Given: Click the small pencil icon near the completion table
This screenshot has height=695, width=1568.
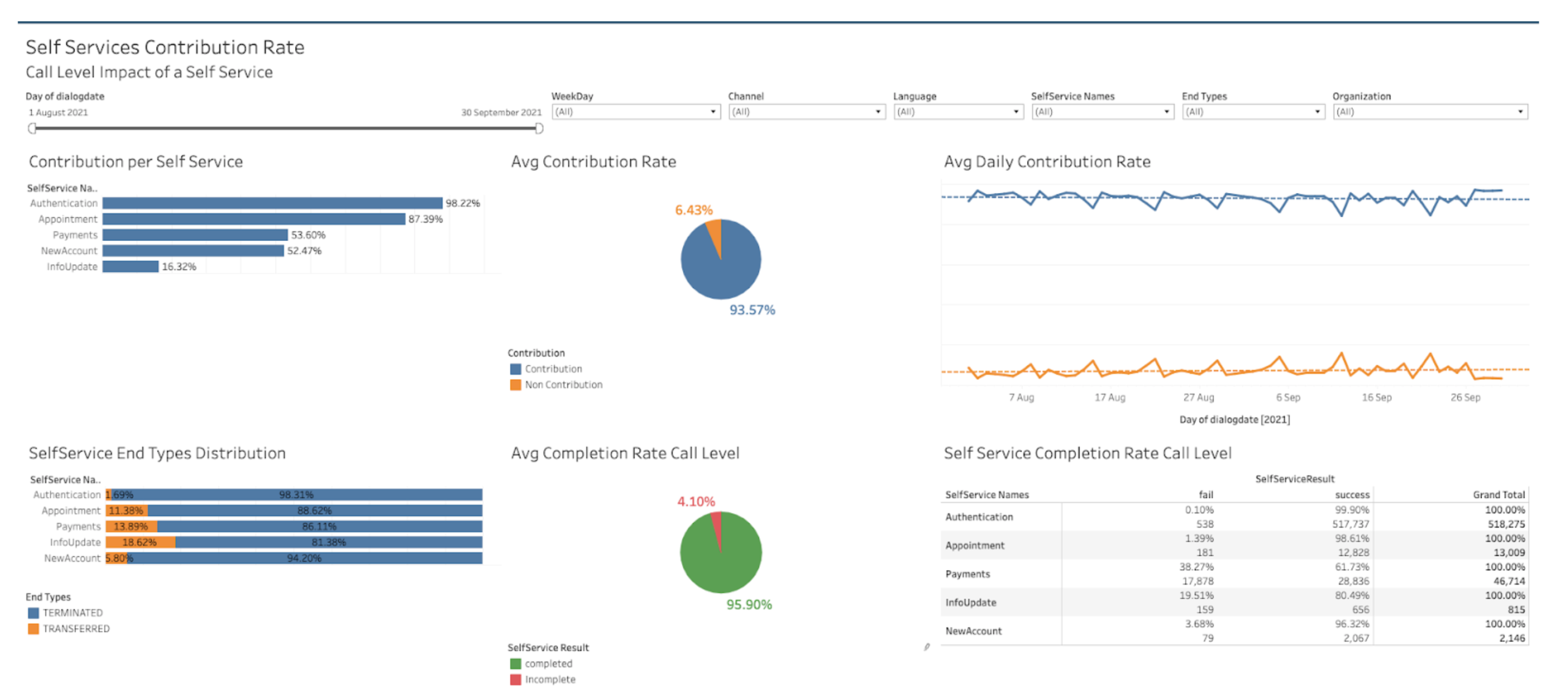Looking at the screenshot, I should [926, 647].
